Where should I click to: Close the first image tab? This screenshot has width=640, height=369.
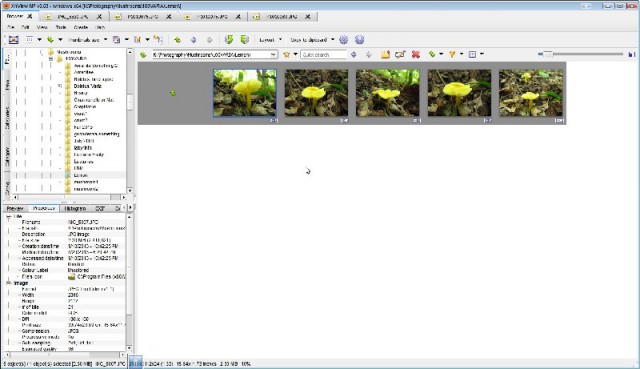point(99,17)
